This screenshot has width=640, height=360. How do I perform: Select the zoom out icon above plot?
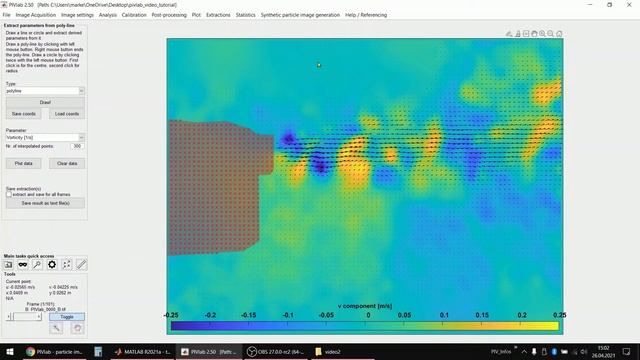551,34
